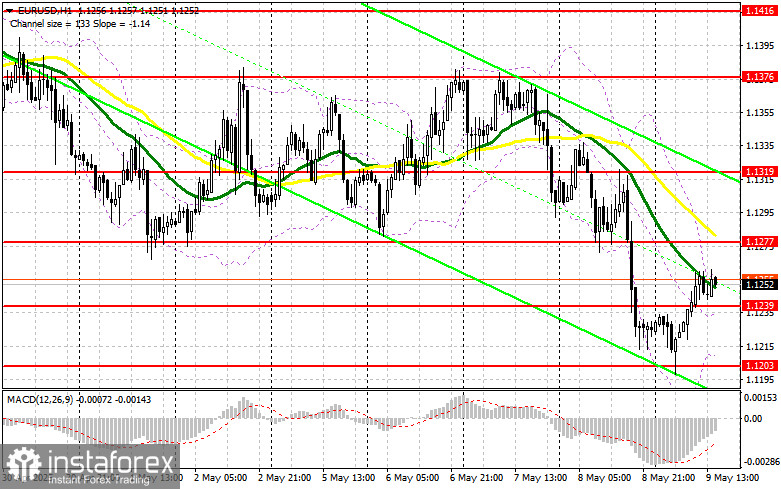Click the red 1.1203 level price tag
Viewport: 781px width, 489px height.
759,366
